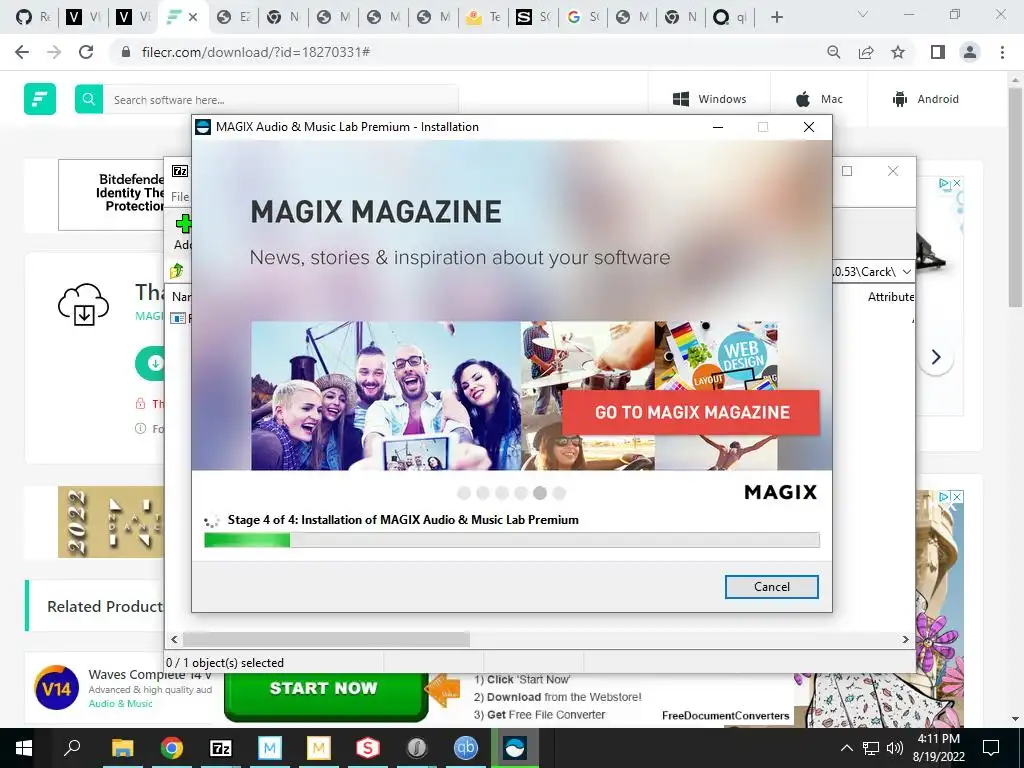The image size is (1024, 768).
Task: Click the next arrow on the ad carousel
Action: [x=936, y=357]
